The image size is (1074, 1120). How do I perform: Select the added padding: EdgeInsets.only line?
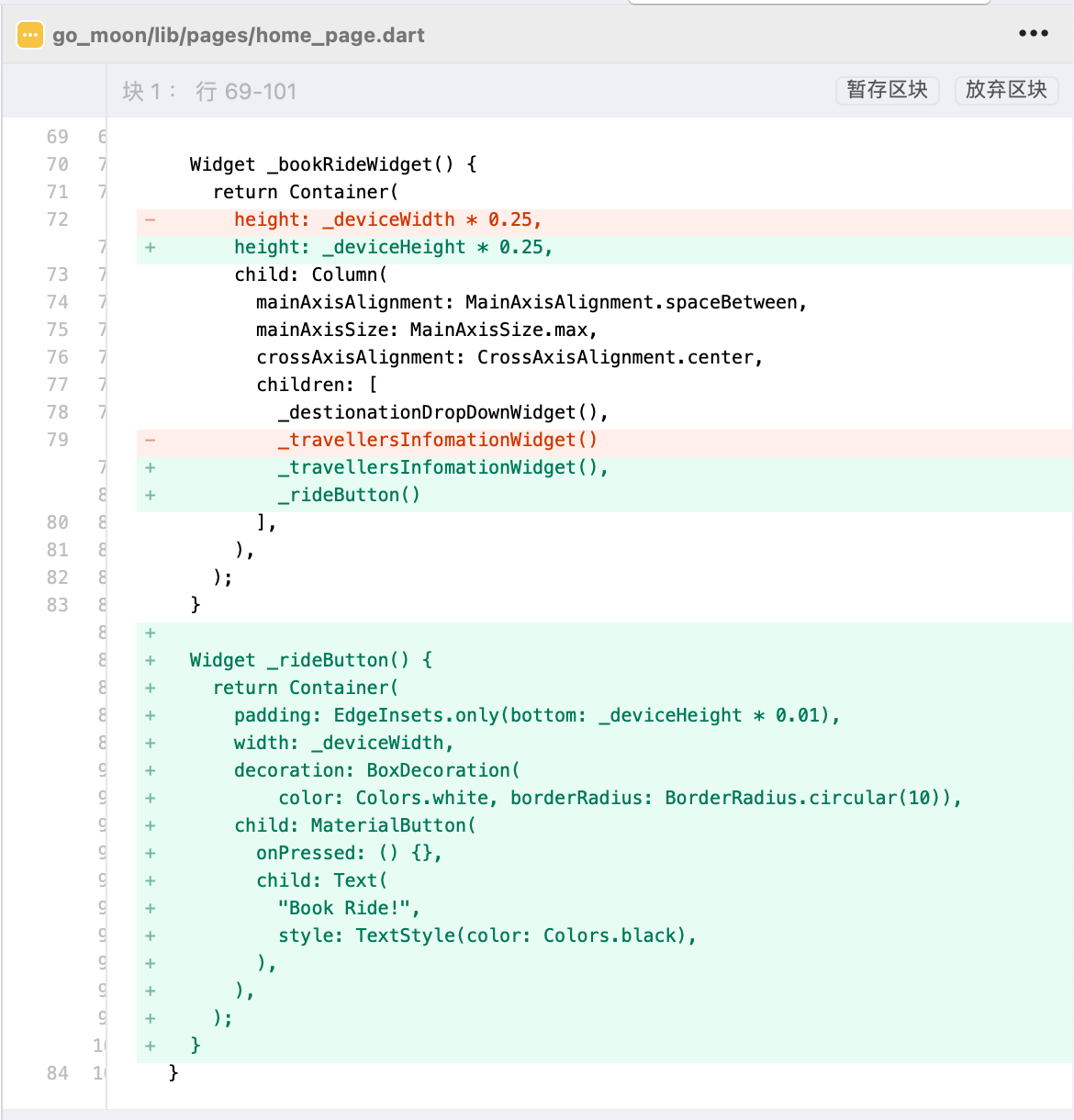click(536, 715)
